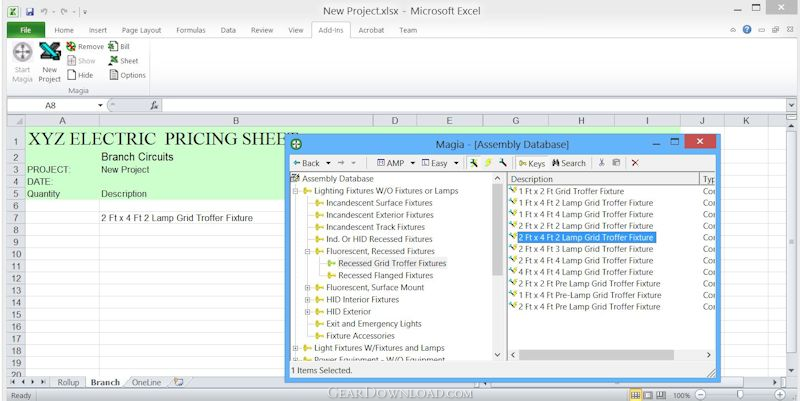Select 2 Ft x 4 Ft 3 Lamp Grid Troffer Fixture
Screen dimensions: 800x401
585,249
